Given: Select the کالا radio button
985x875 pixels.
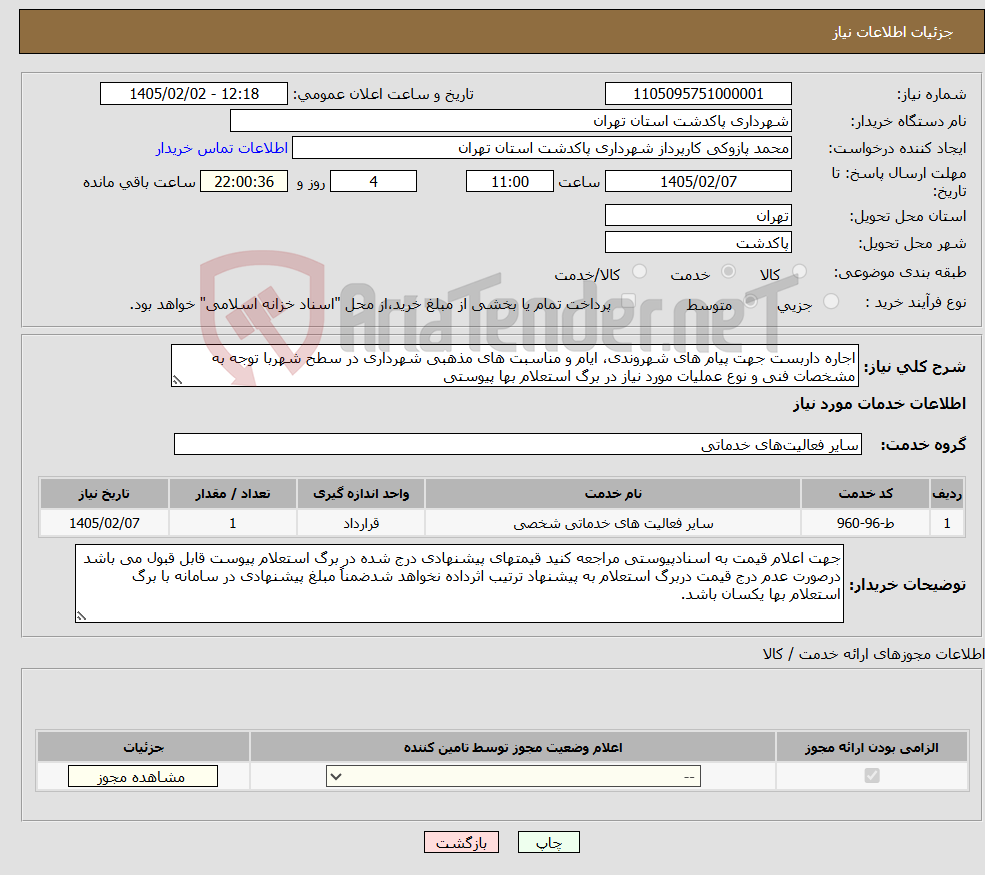Looking at the screenshot, I should 799,271.
